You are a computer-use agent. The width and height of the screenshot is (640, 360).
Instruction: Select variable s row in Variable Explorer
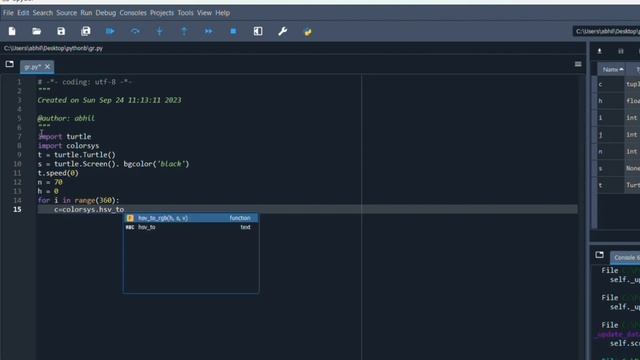pyautogui.click(x=619, y=168)
